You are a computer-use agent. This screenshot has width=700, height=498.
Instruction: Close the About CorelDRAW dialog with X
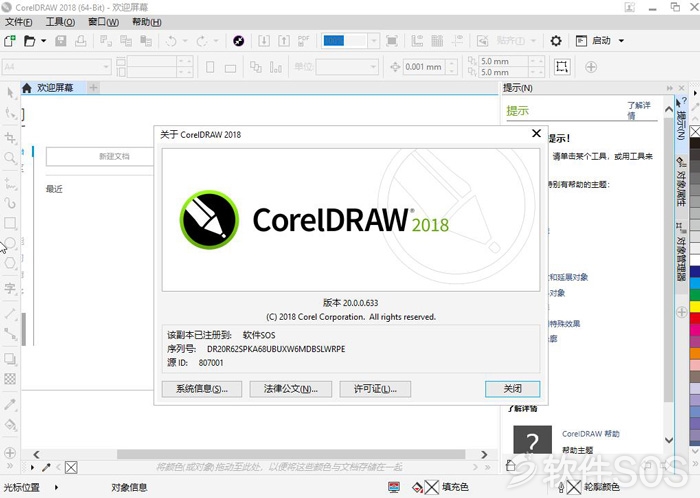coord(537,133)
